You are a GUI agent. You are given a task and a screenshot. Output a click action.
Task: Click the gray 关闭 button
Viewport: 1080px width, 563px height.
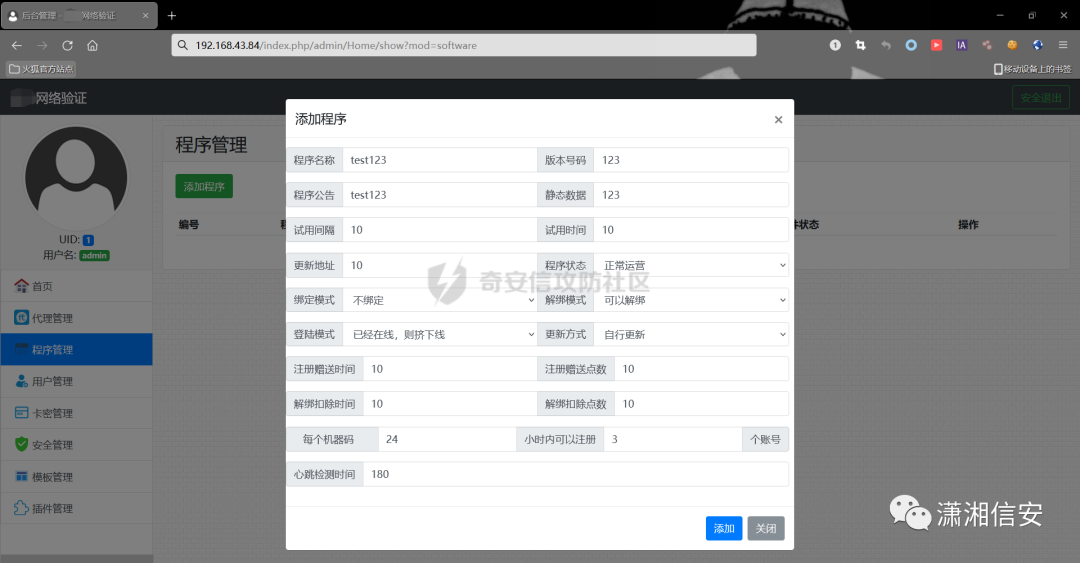pyautogui.click(x=766, y=529)
